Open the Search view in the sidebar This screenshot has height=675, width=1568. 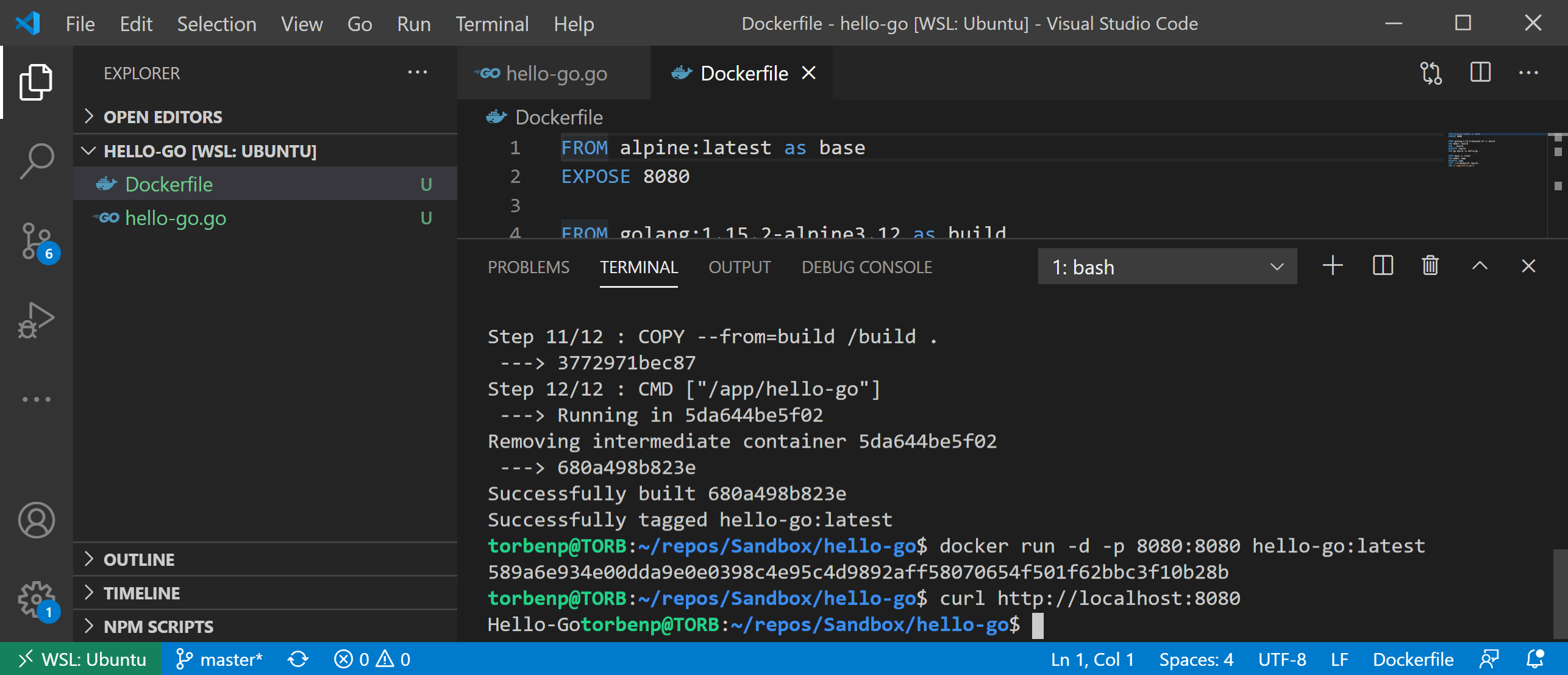36,160
